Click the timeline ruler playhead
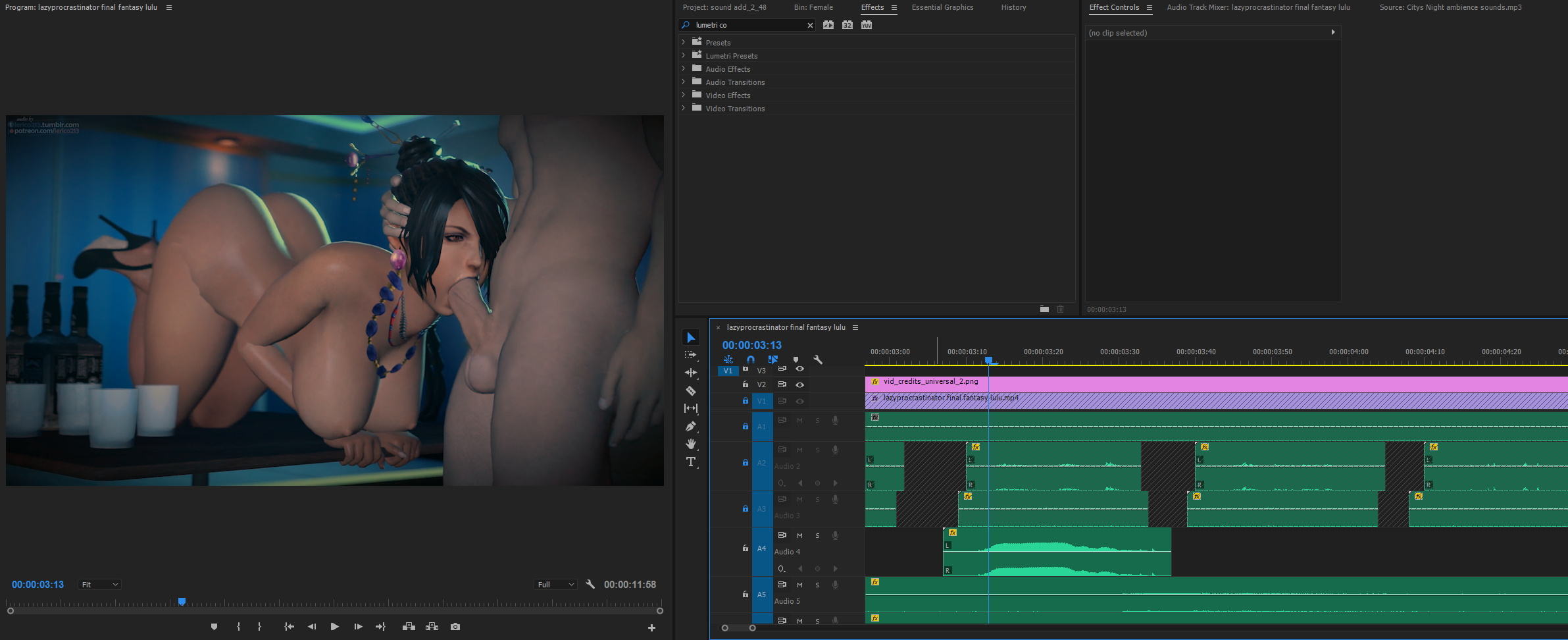Image resolution: width=1568 pixels, height=640 pixels. [988, 360]
